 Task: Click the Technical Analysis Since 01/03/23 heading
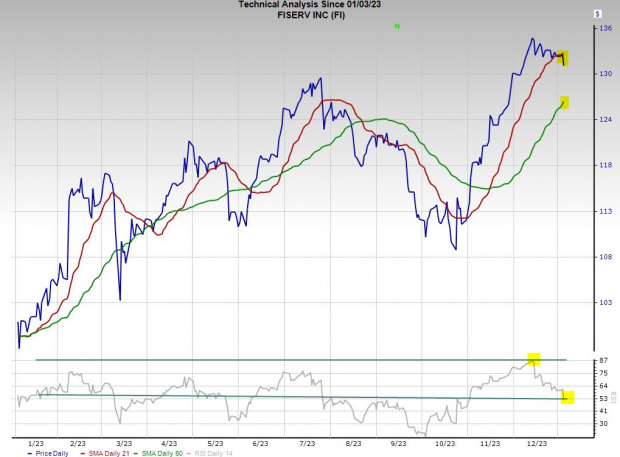click(x=310, y=5)
